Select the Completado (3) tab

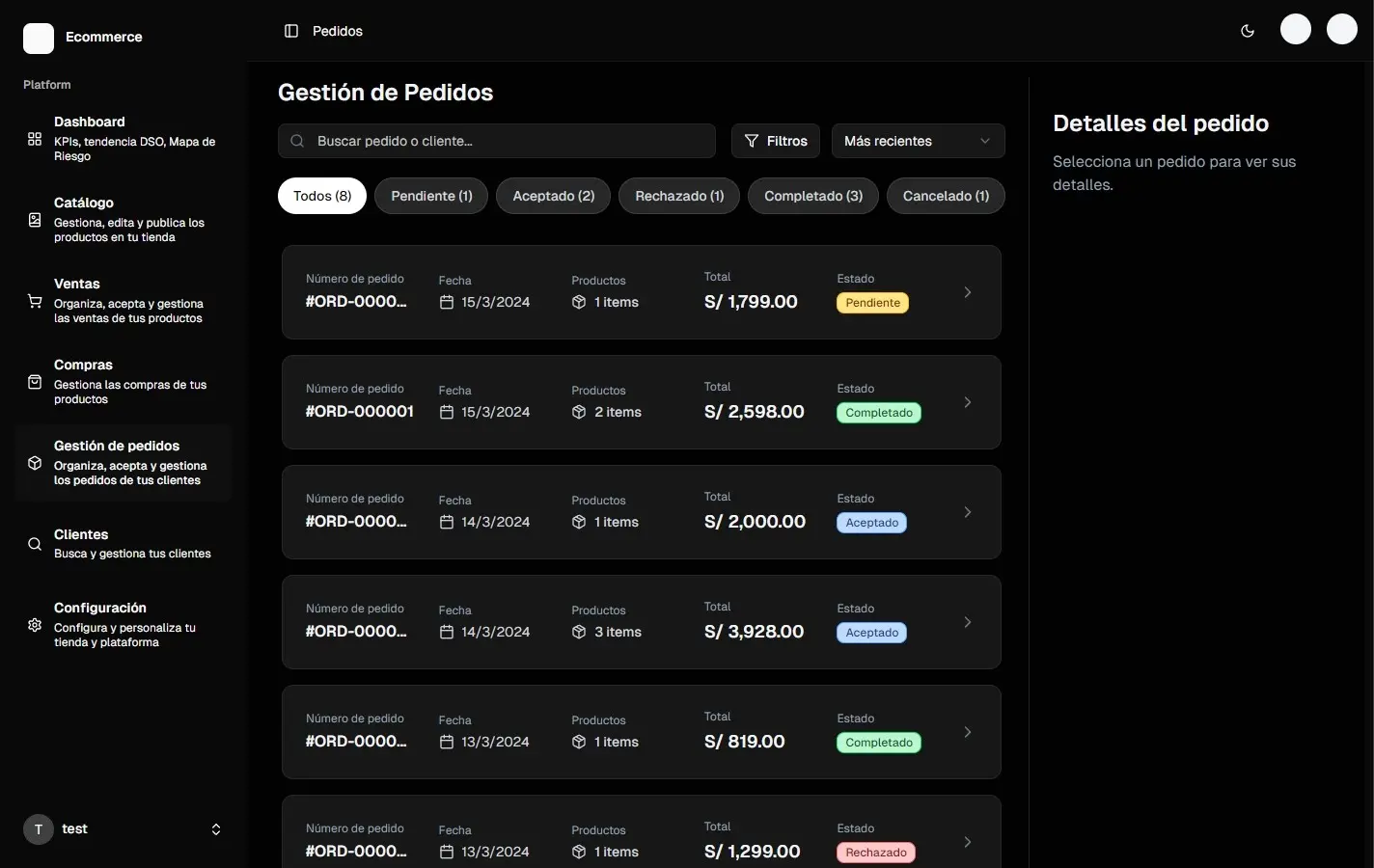[812, 196]
